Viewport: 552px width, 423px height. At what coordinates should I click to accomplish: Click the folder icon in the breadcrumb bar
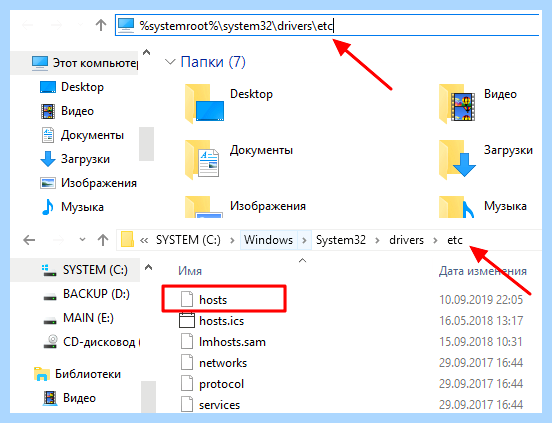[127, 240]
